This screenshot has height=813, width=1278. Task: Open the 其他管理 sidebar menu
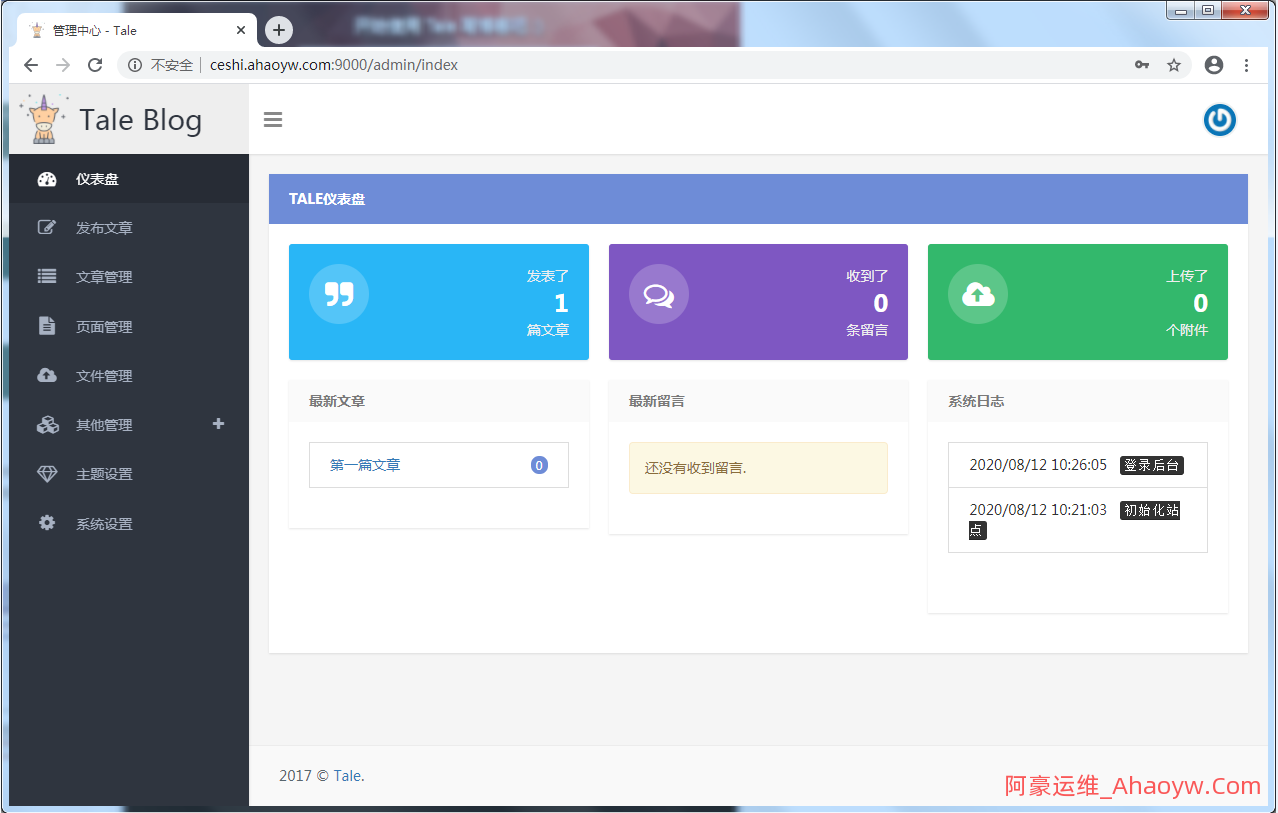104,425
